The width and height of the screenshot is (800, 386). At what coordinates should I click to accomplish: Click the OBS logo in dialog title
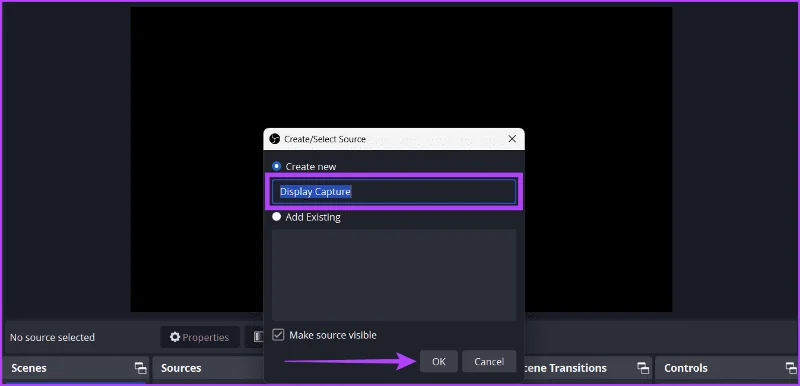(x=274, y=139)
